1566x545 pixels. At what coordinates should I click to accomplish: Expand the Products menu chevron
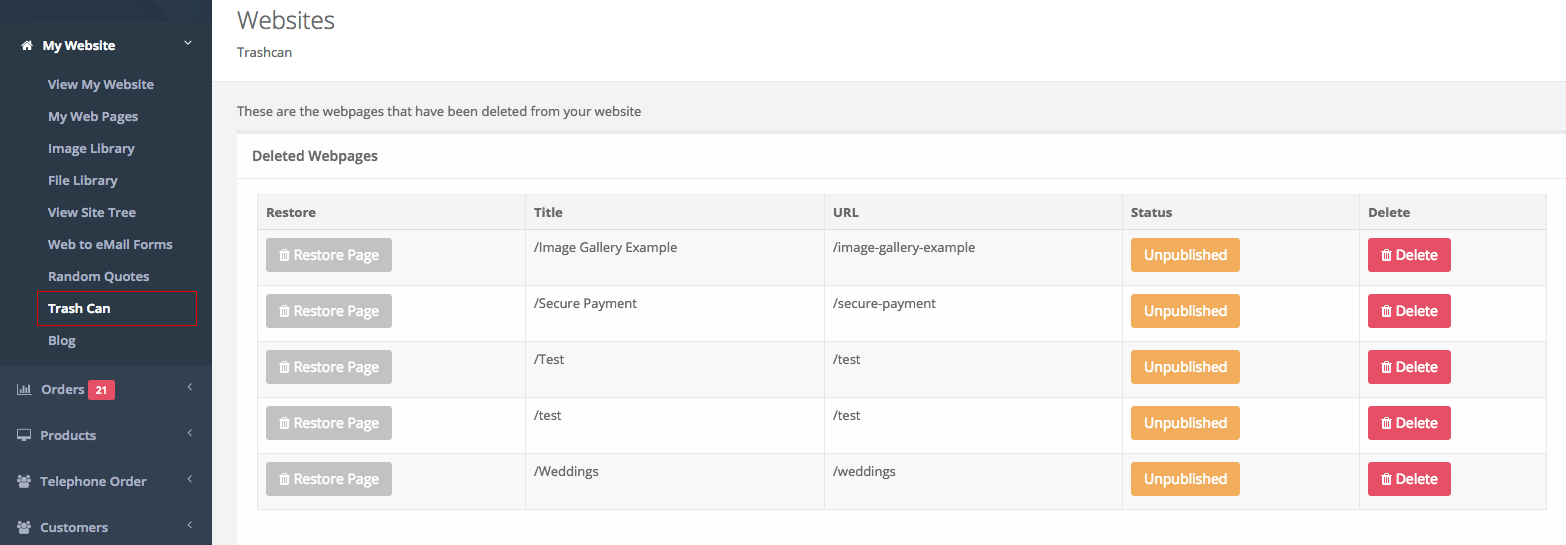point(189,434)
